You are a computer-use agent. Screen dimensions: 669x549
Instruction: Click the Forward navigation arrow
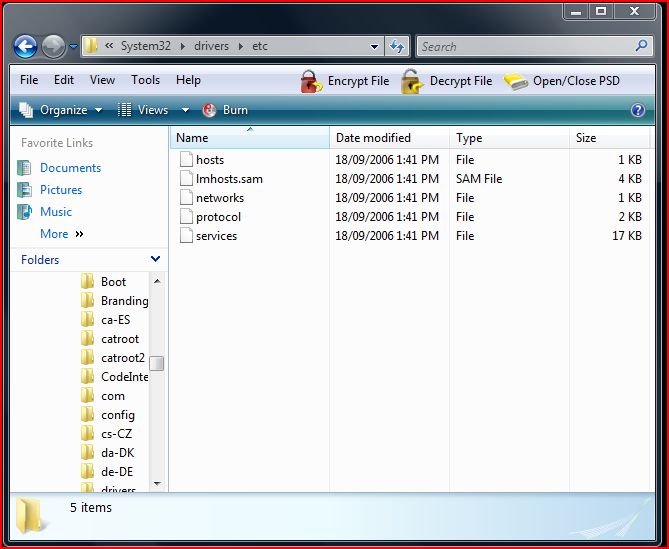(53, 46)
